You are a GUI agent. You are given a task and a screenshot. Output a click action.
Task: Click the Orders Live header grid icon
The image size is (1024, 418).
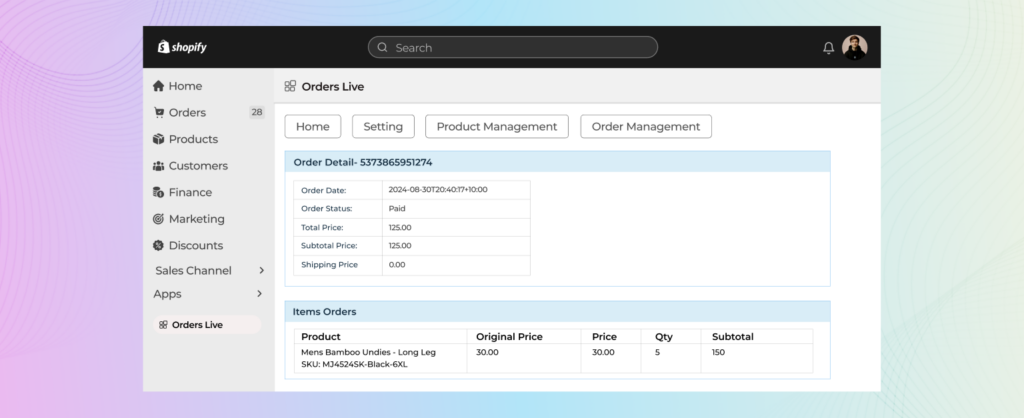(290, 86)
